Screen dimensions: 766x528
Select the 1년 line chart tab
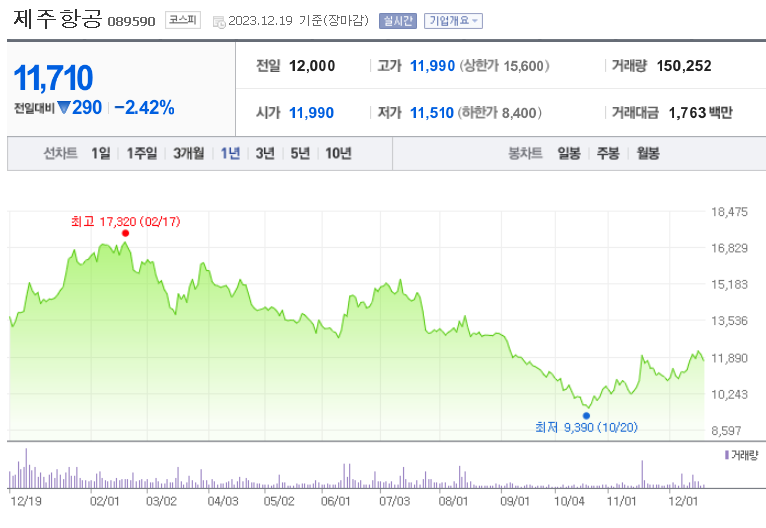pyautogui.click(x=230, y=153)
